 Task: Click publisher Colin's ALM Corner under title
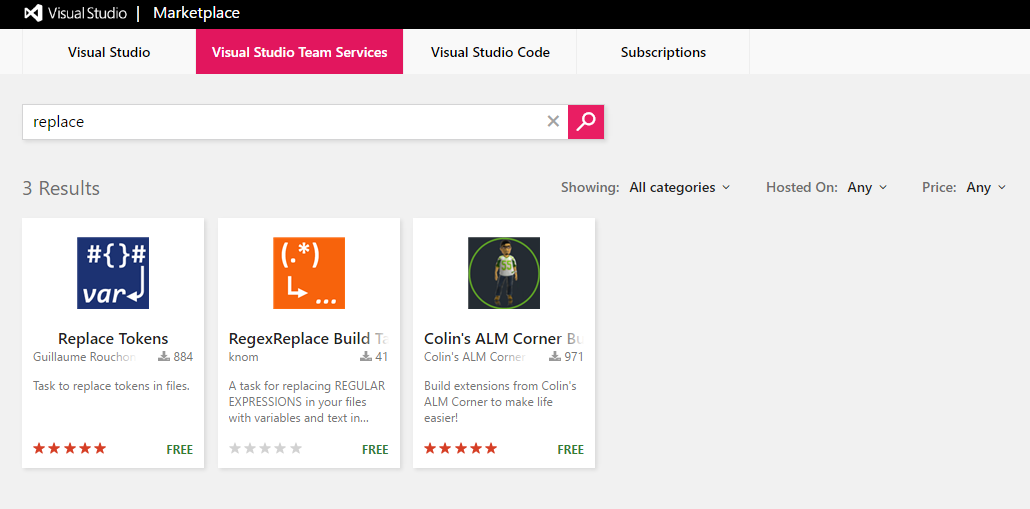[x=474, y=357]
